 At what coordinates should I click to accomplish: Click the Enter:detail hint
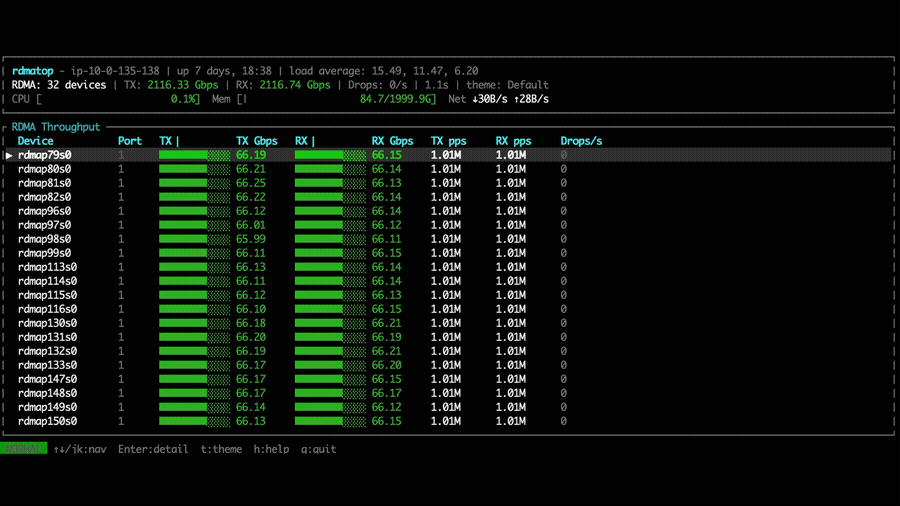[x=153, y=449]
